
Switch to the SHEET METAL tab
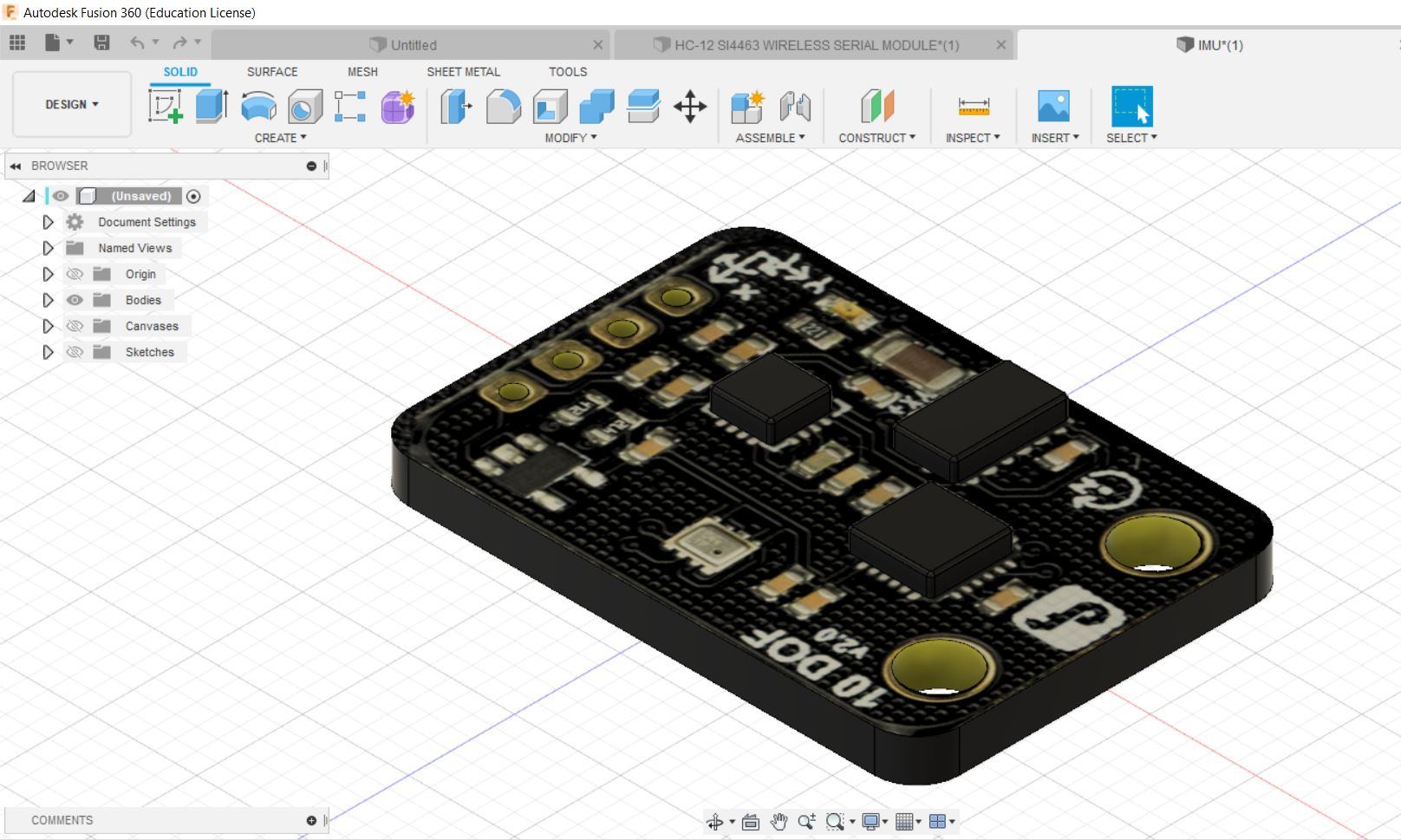coord(463,72)
